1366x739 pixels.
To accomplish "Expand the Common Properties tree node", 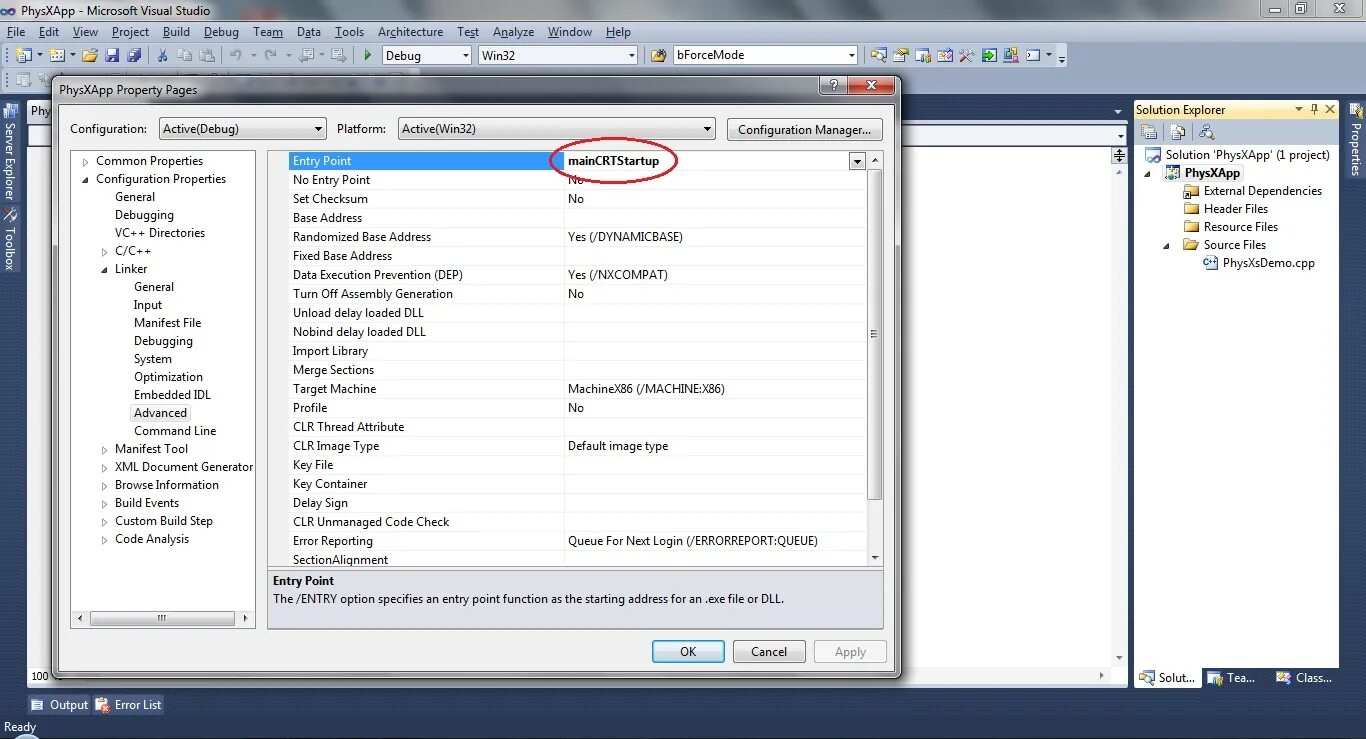I will 86,162.
